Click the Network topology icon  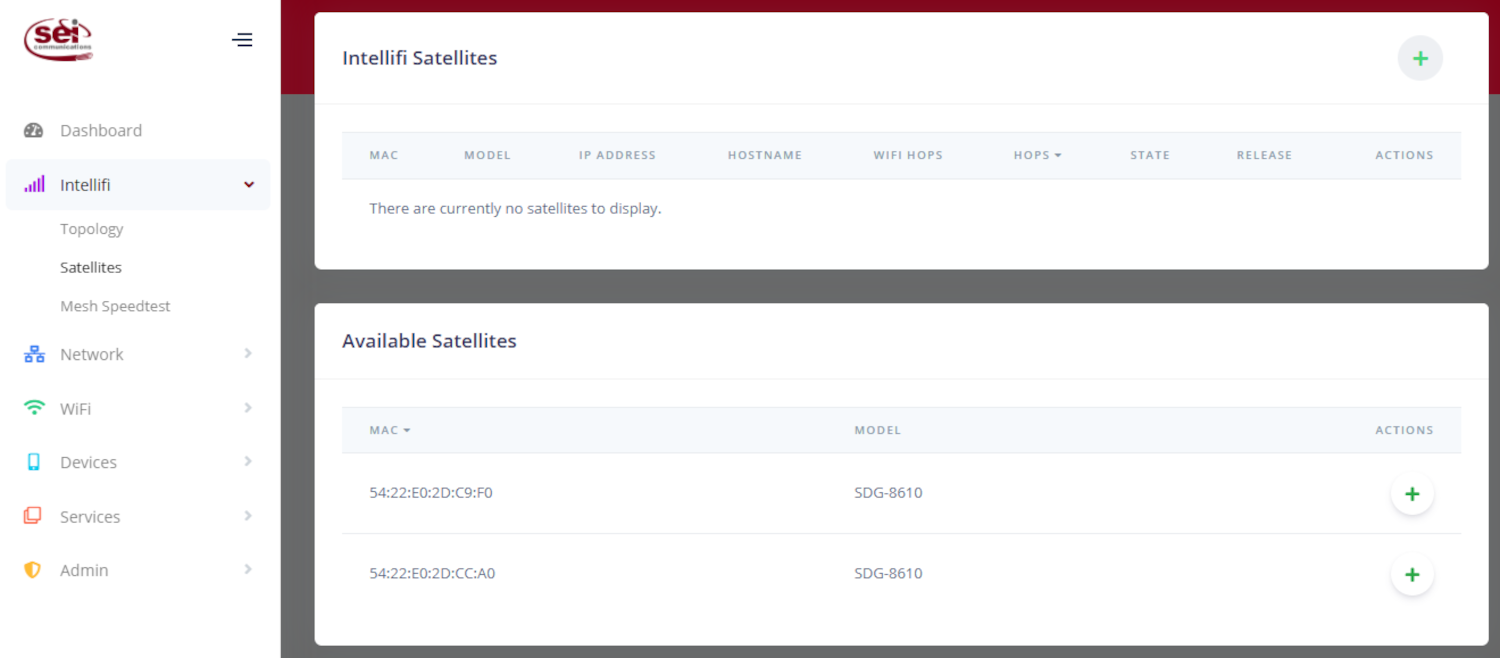point(34,354)
